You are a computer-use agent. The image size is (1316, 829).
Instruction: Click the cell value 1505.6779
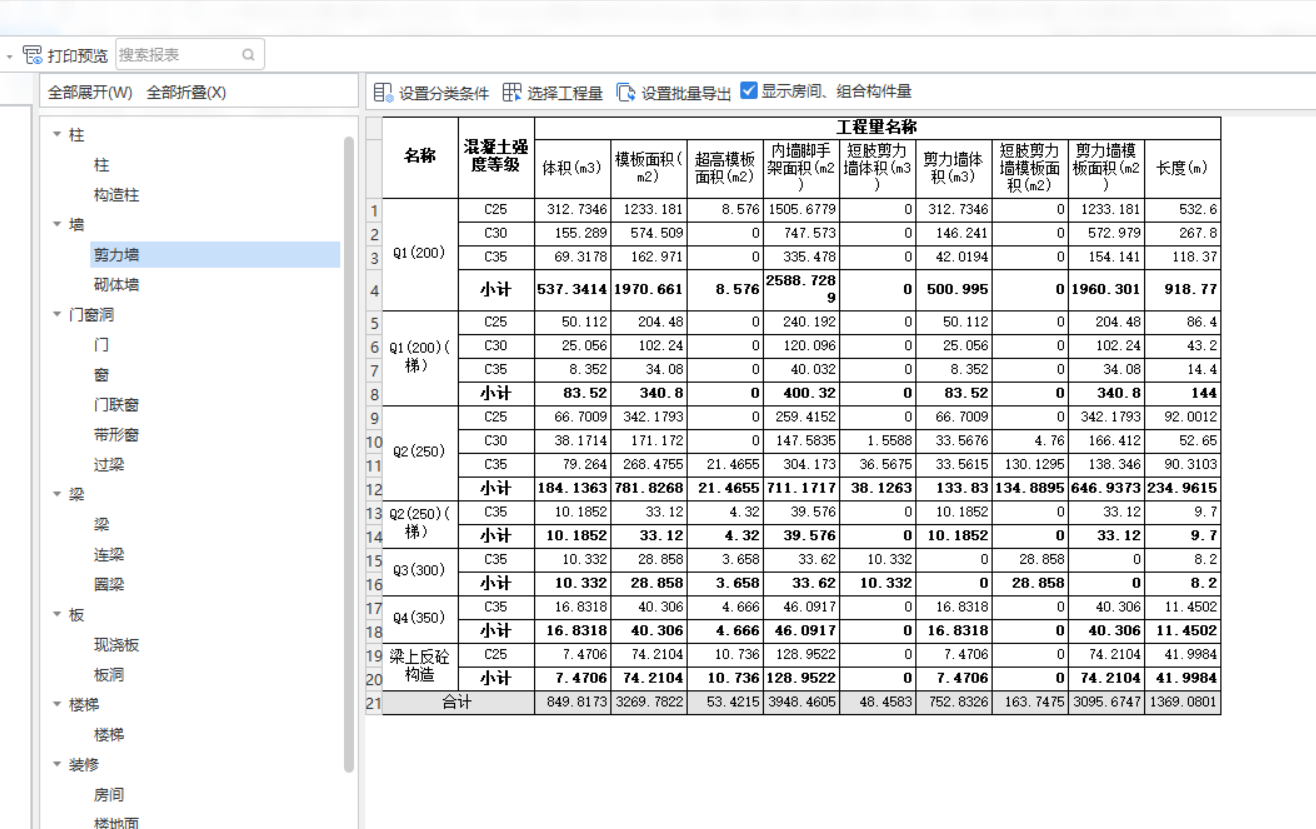click(x=801, y=210)
